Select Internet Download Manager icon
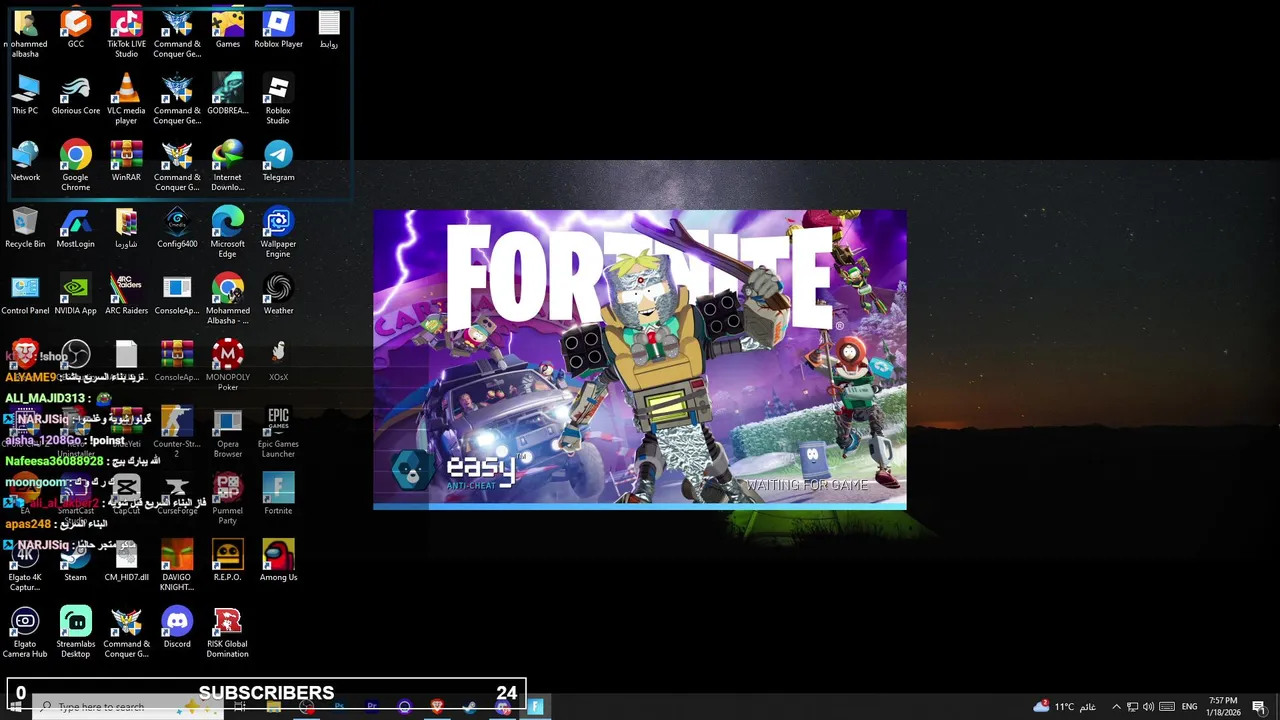This screenshot has width=1280, height=720. tap(228, 166)
